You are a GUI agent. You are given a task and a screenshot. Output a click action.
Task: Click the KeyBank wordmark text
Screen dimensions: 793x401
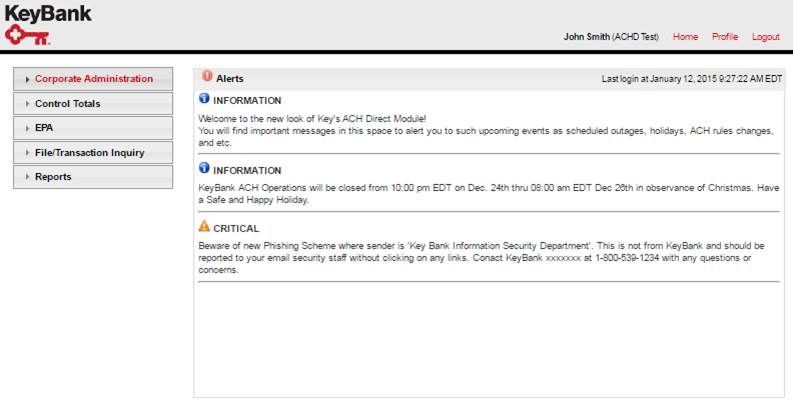48,13
